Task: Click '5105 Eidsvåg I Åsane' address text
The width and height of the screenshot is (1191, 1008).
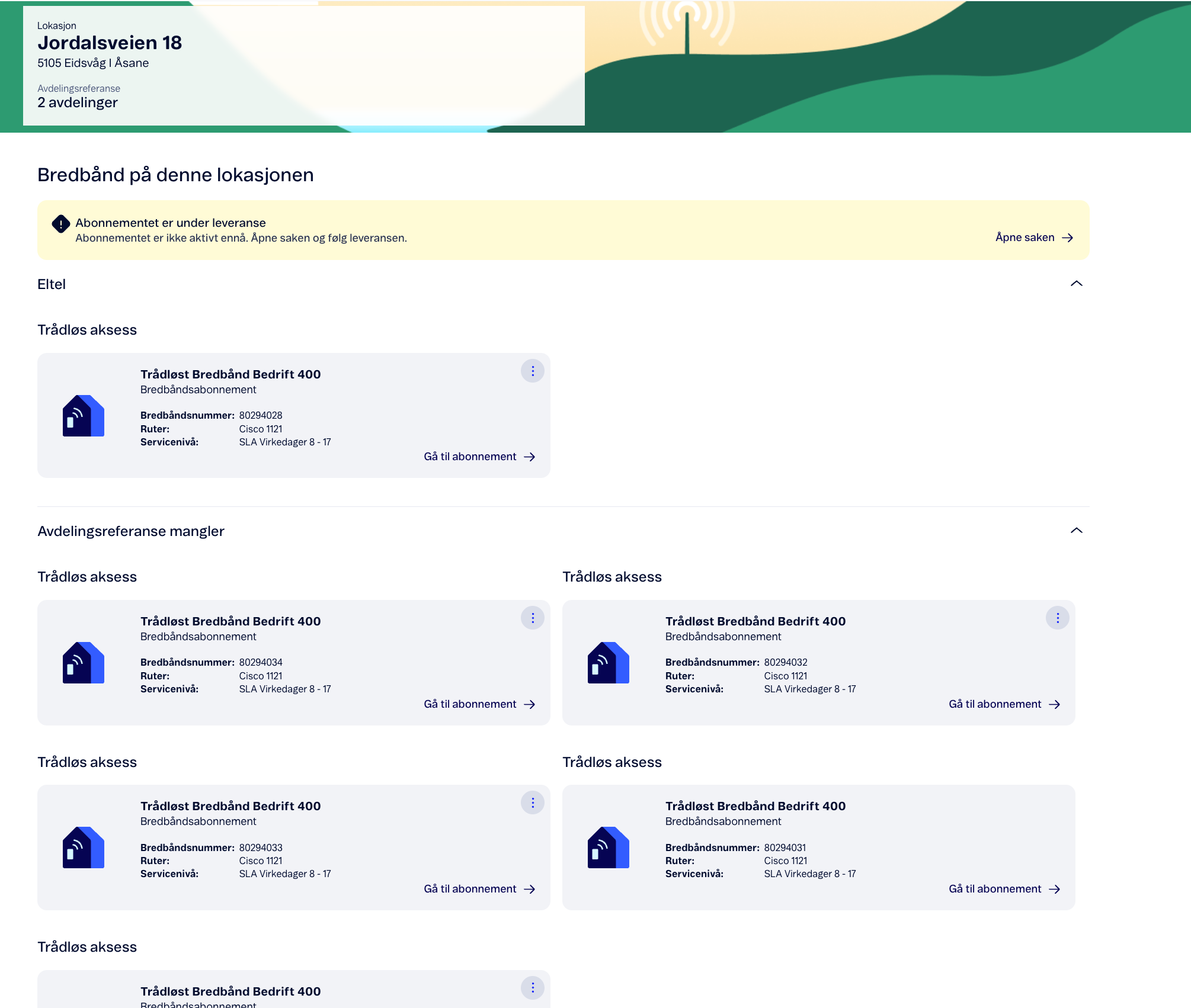Action: 93,63
